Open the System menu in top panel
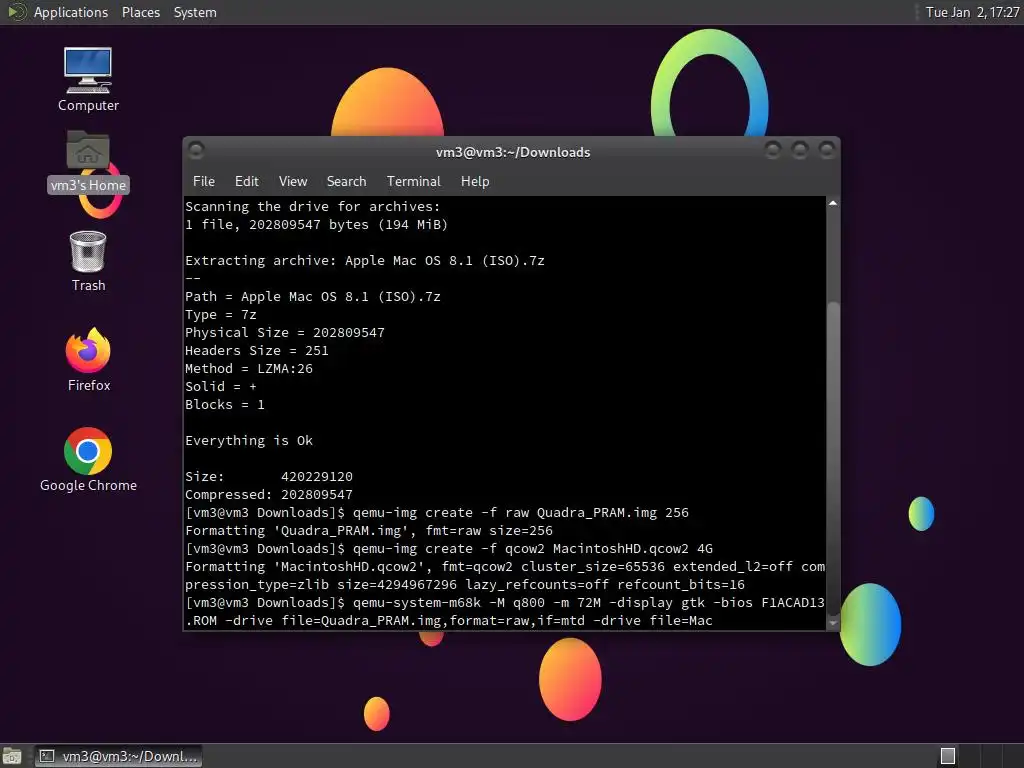1024x768 pixels. (x=195, y=12)
